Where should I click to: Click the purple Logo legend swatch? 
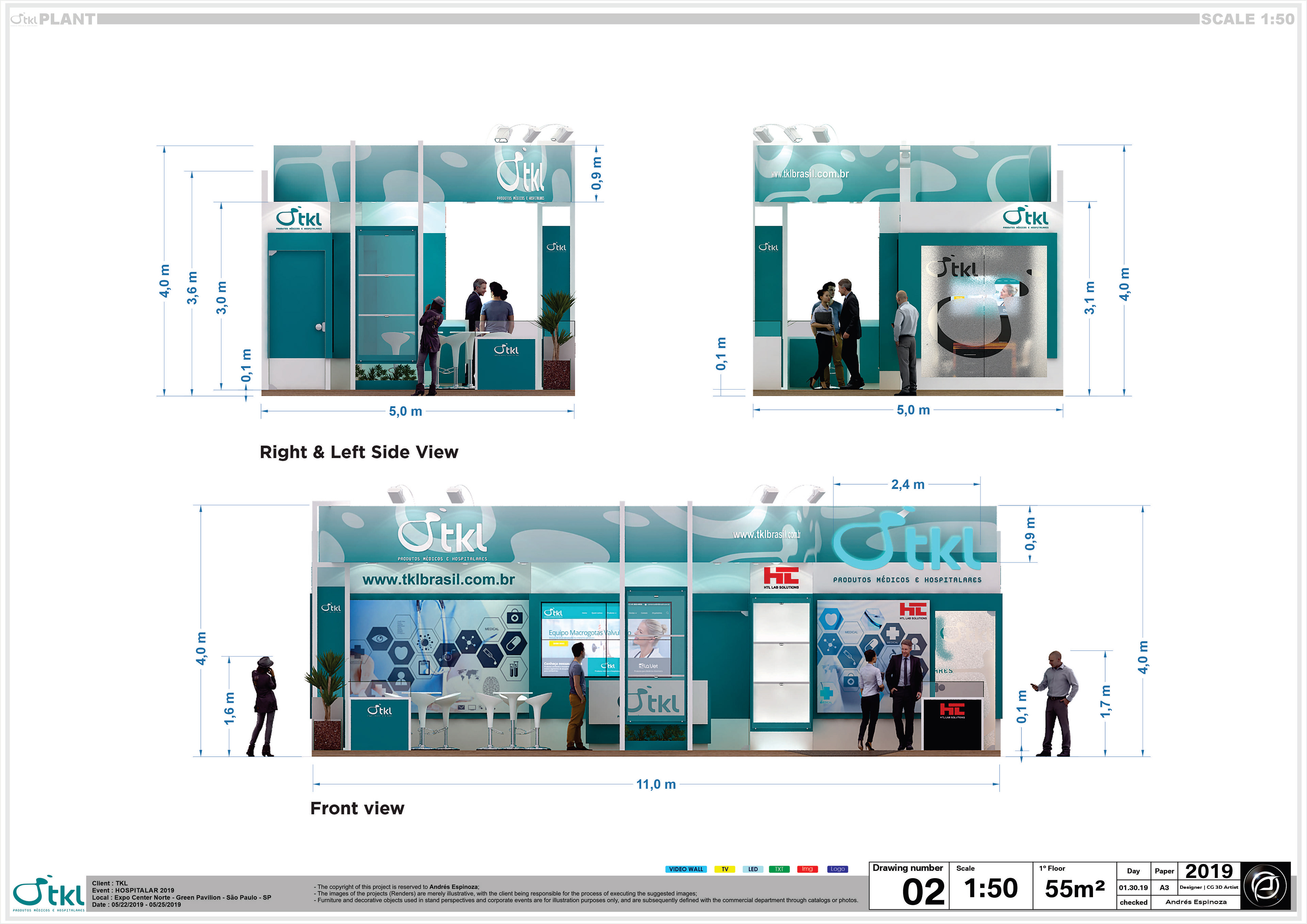click(x=837, y=869)
